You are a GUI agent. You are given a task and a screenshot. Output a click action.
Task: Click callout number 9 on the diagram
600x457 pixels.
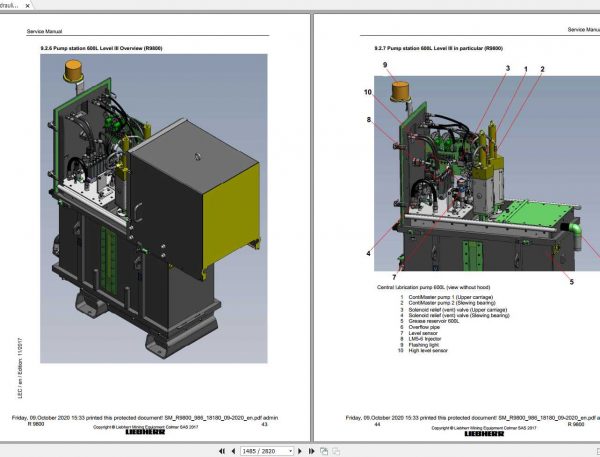[385, 65]
